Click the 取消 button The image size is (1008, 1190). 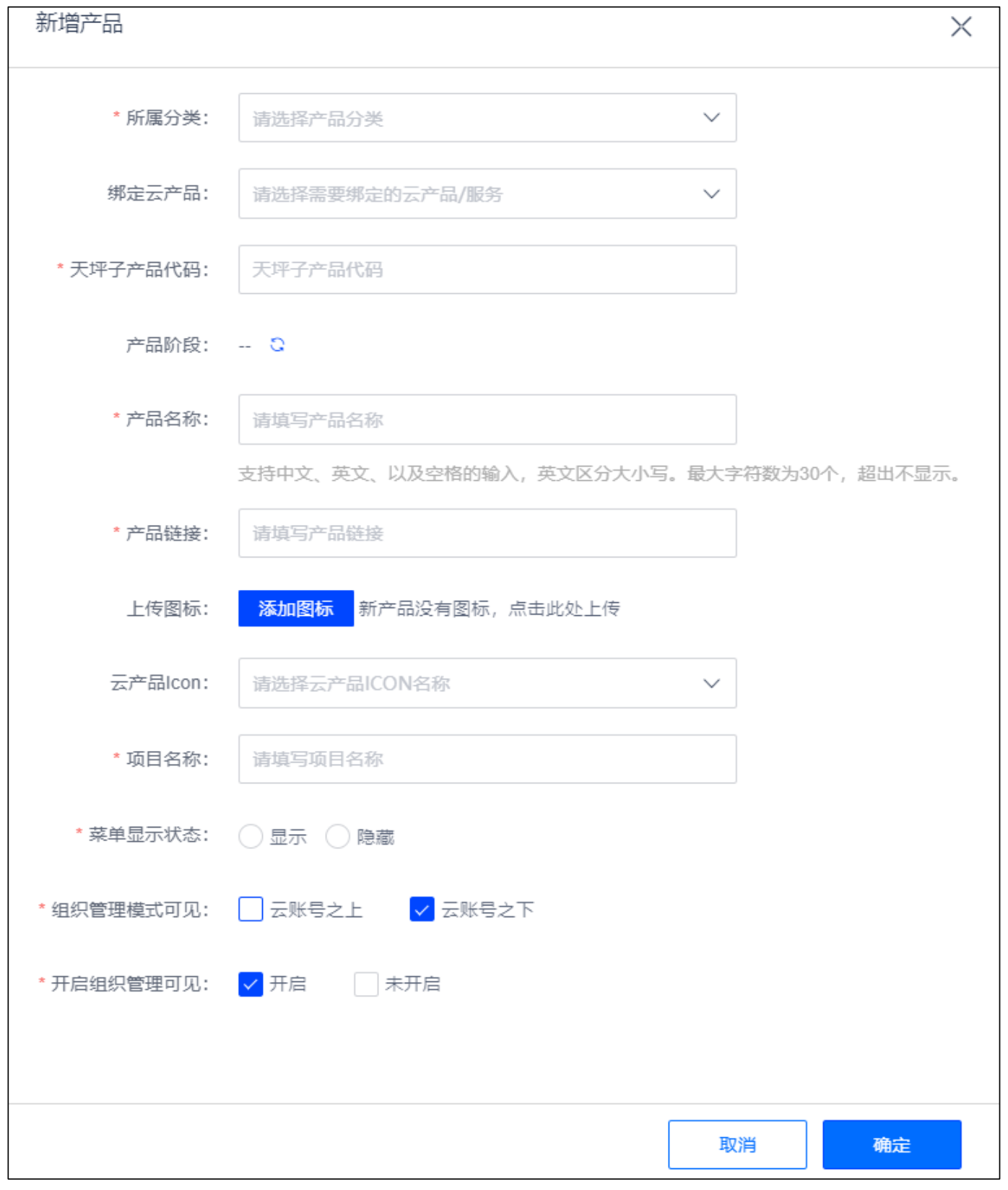(737, 1145)
